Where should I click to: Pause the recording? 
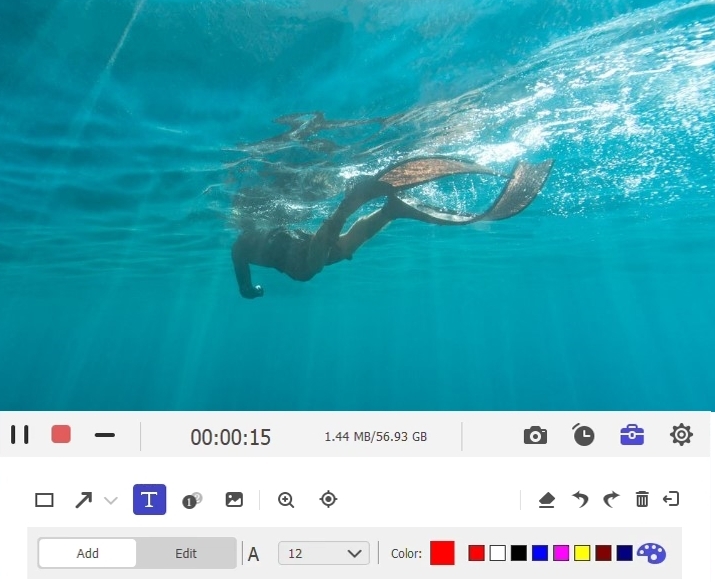point(20,435)
